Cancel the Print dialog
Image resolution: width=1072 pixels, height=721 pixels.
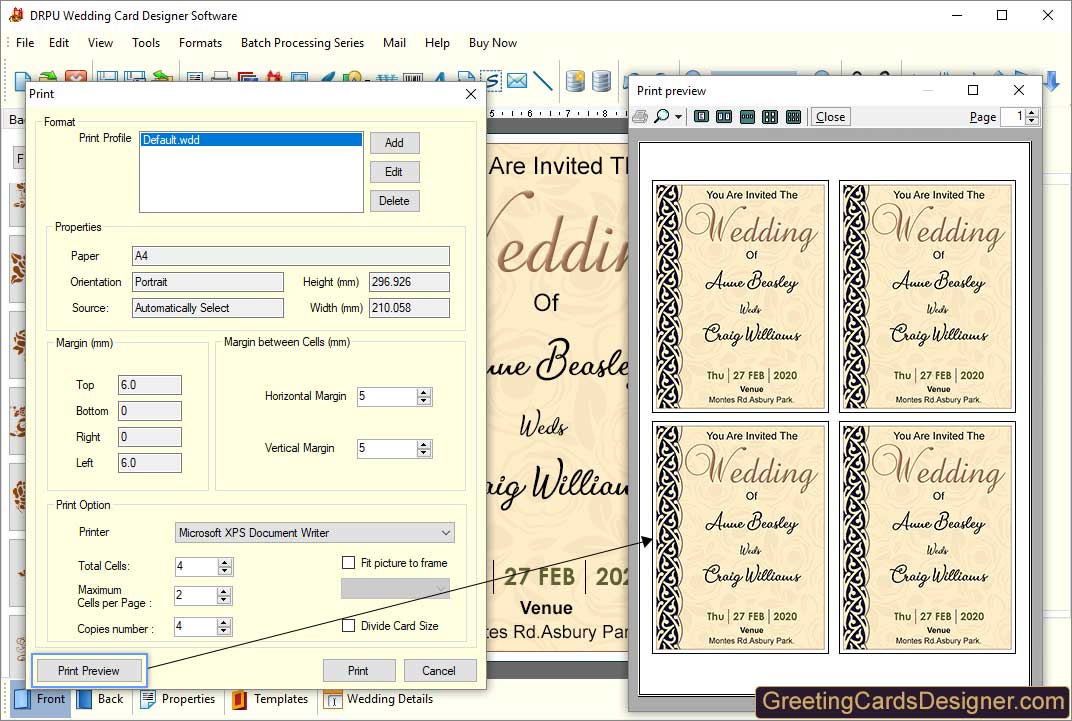coord(439,670)
